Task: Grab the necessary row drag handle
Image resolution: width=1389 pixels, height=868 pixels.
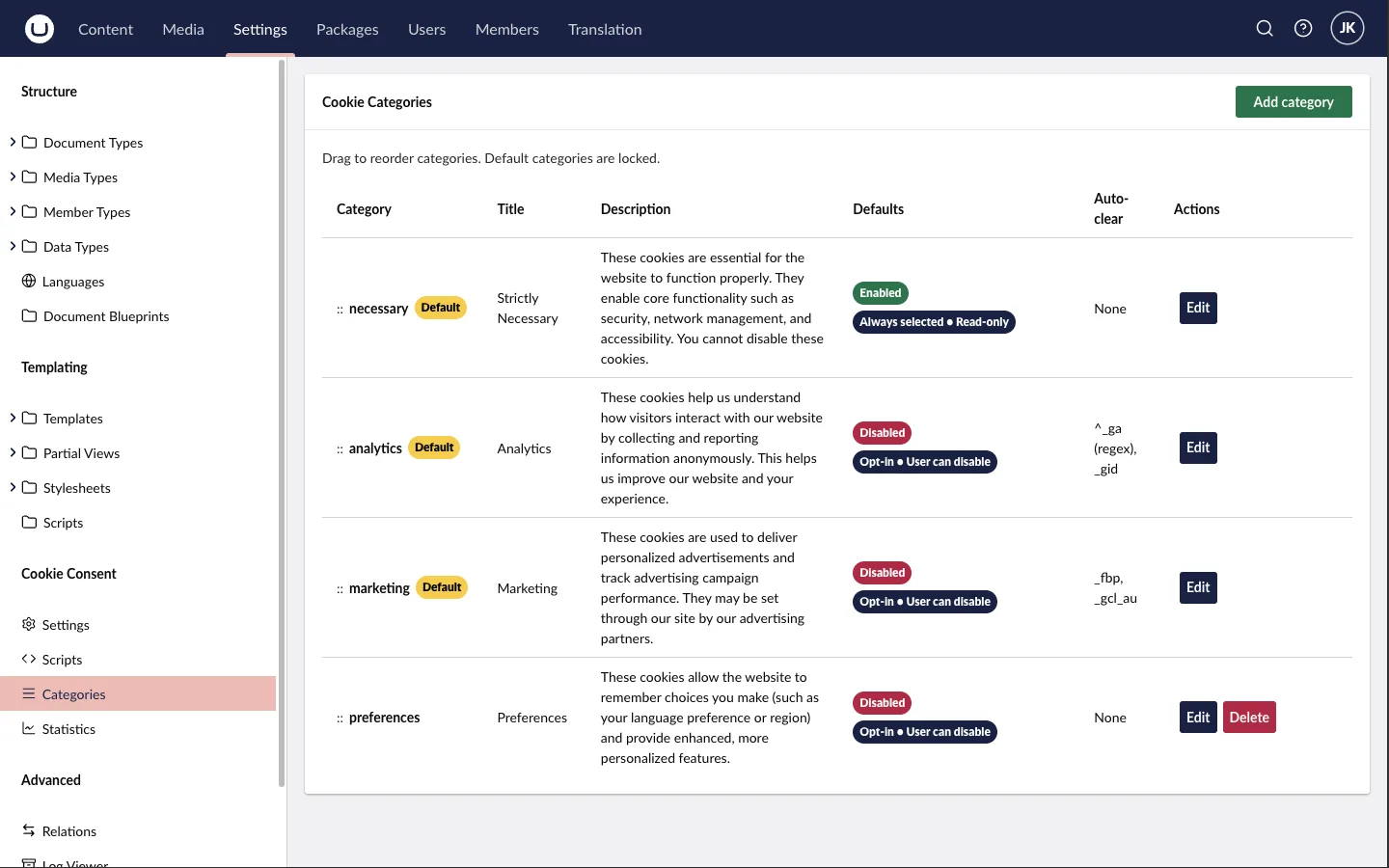Action: tap(340, 310)
